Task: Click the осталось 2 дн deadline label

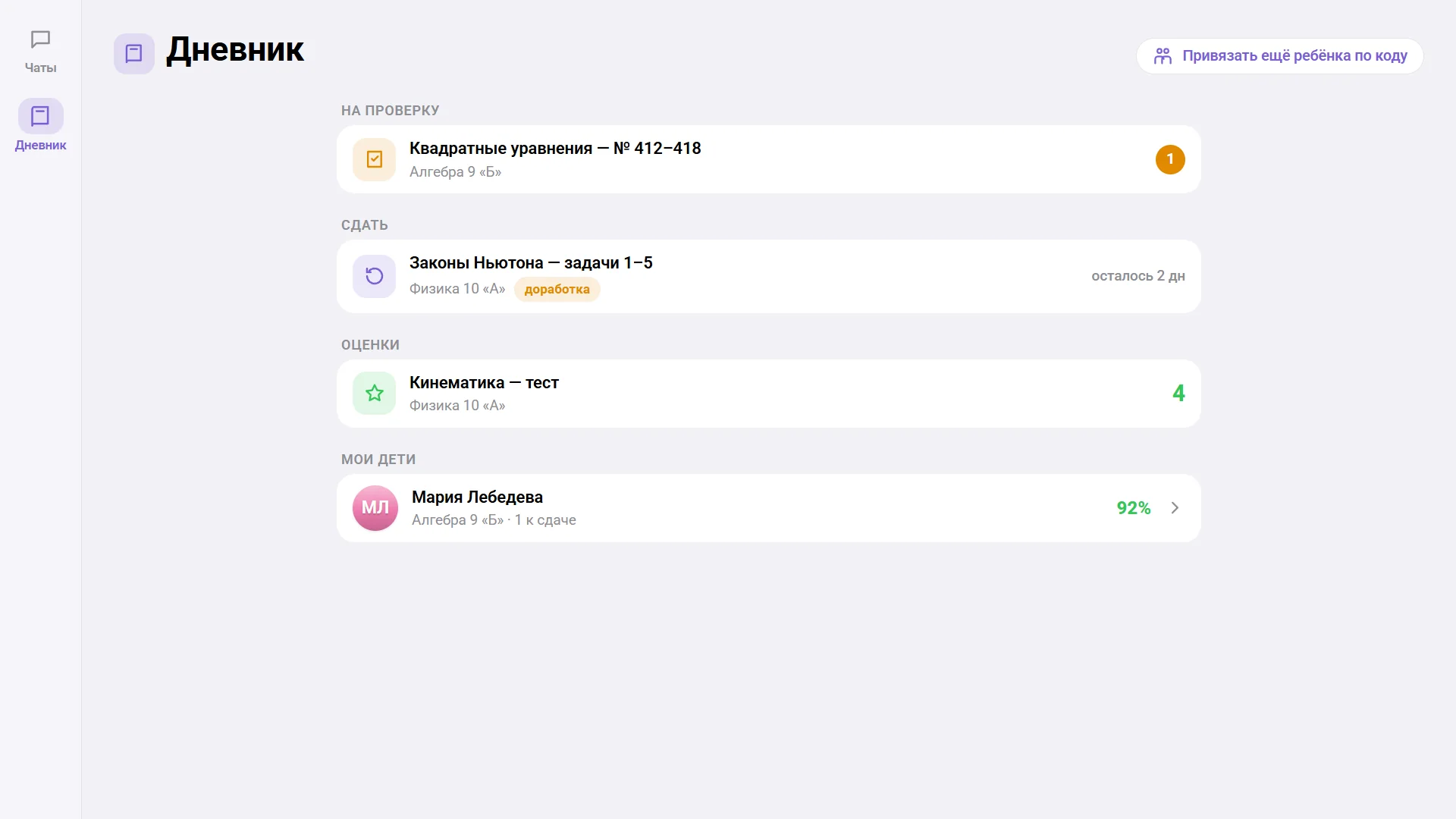Action: click(1137, 276)
